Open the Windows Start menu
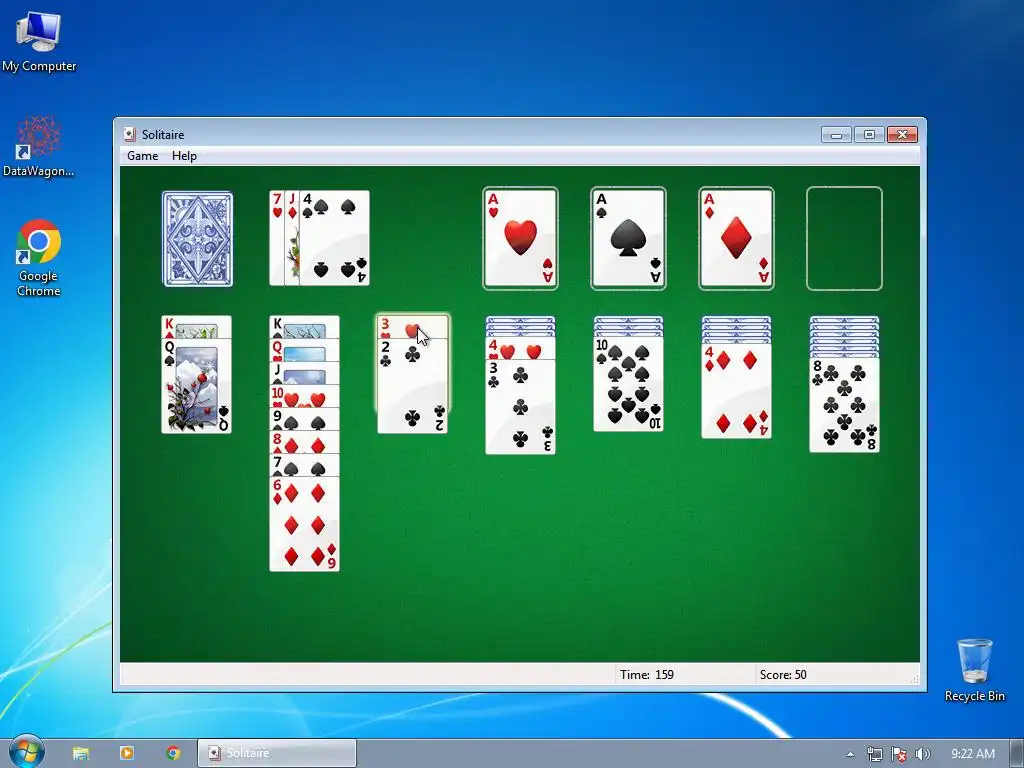 pos(25,752)
